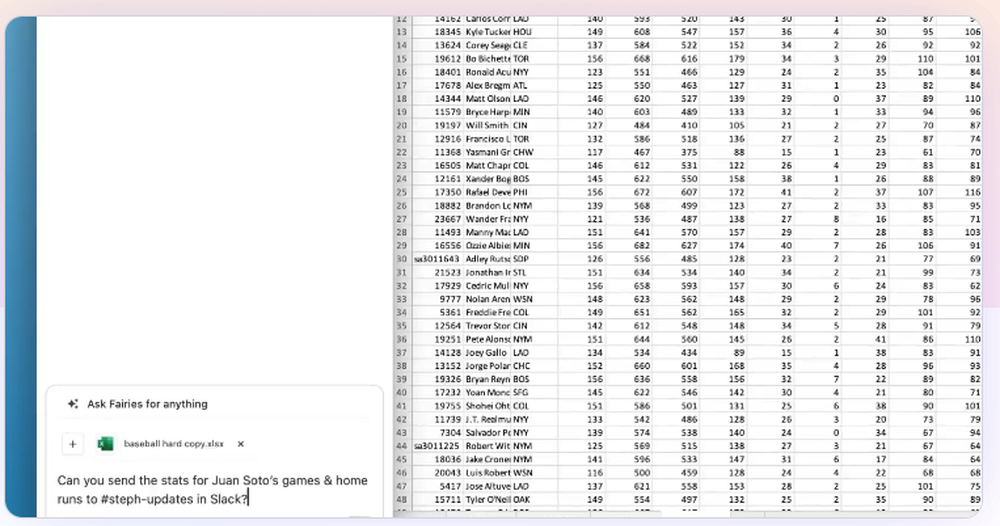Select the 'Adley Ruts' name cell

[488, 259]
